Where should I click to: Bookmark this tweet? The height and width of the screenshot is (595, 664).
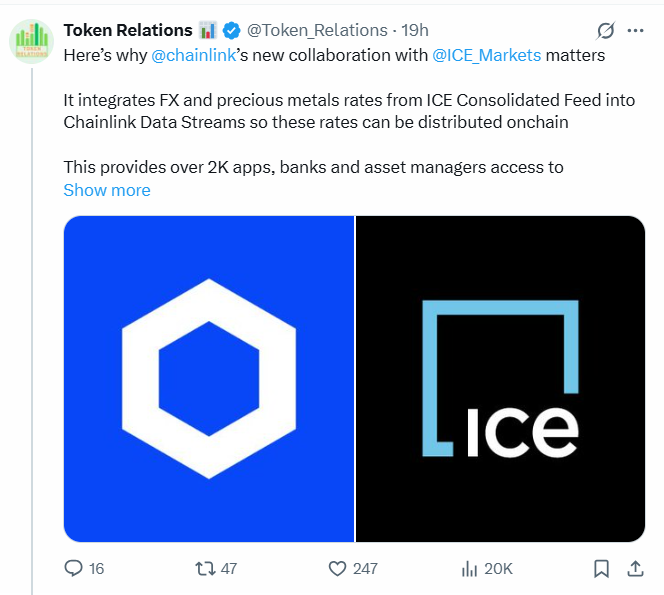coord(601,568)
